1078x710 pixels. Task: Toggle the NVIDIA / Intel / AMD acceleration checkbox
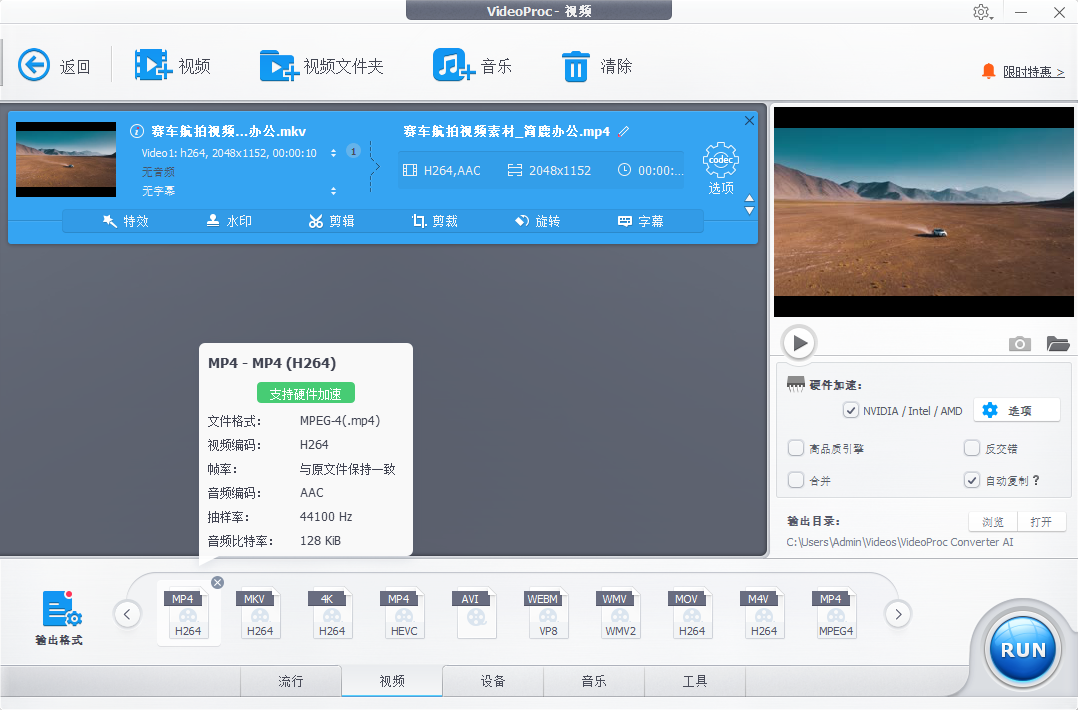click(x=852, y=410)
